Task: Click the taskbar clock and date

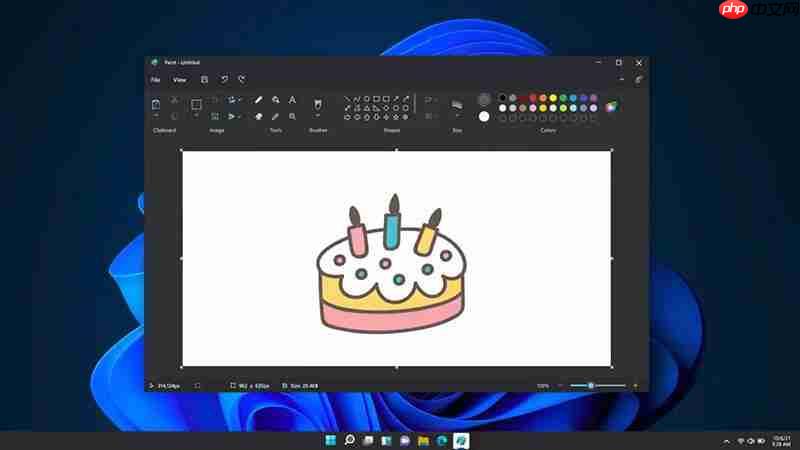Action: pyautogui.click(x=782, y=441)
